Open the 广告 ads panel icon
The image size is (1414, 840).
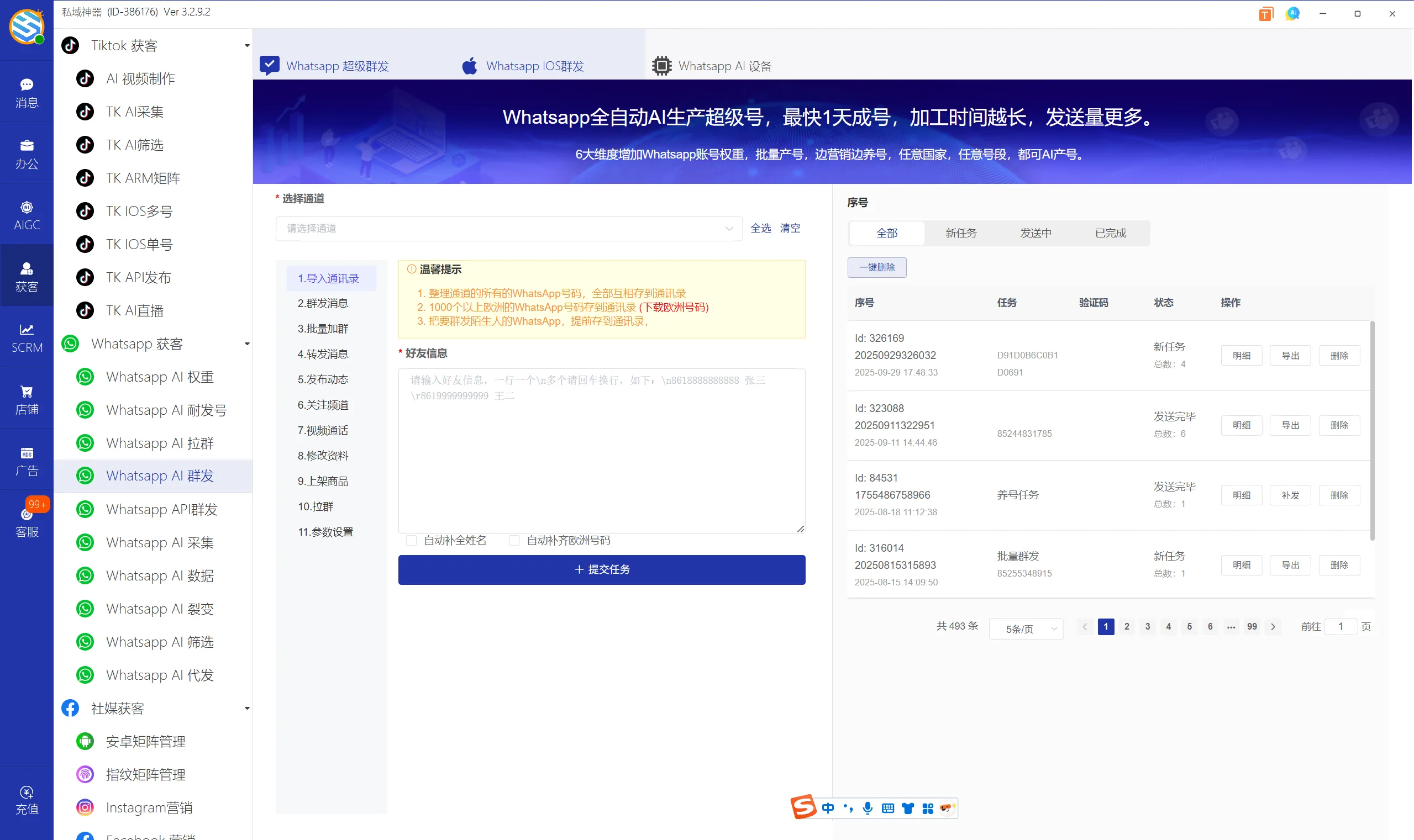point(27,459)
